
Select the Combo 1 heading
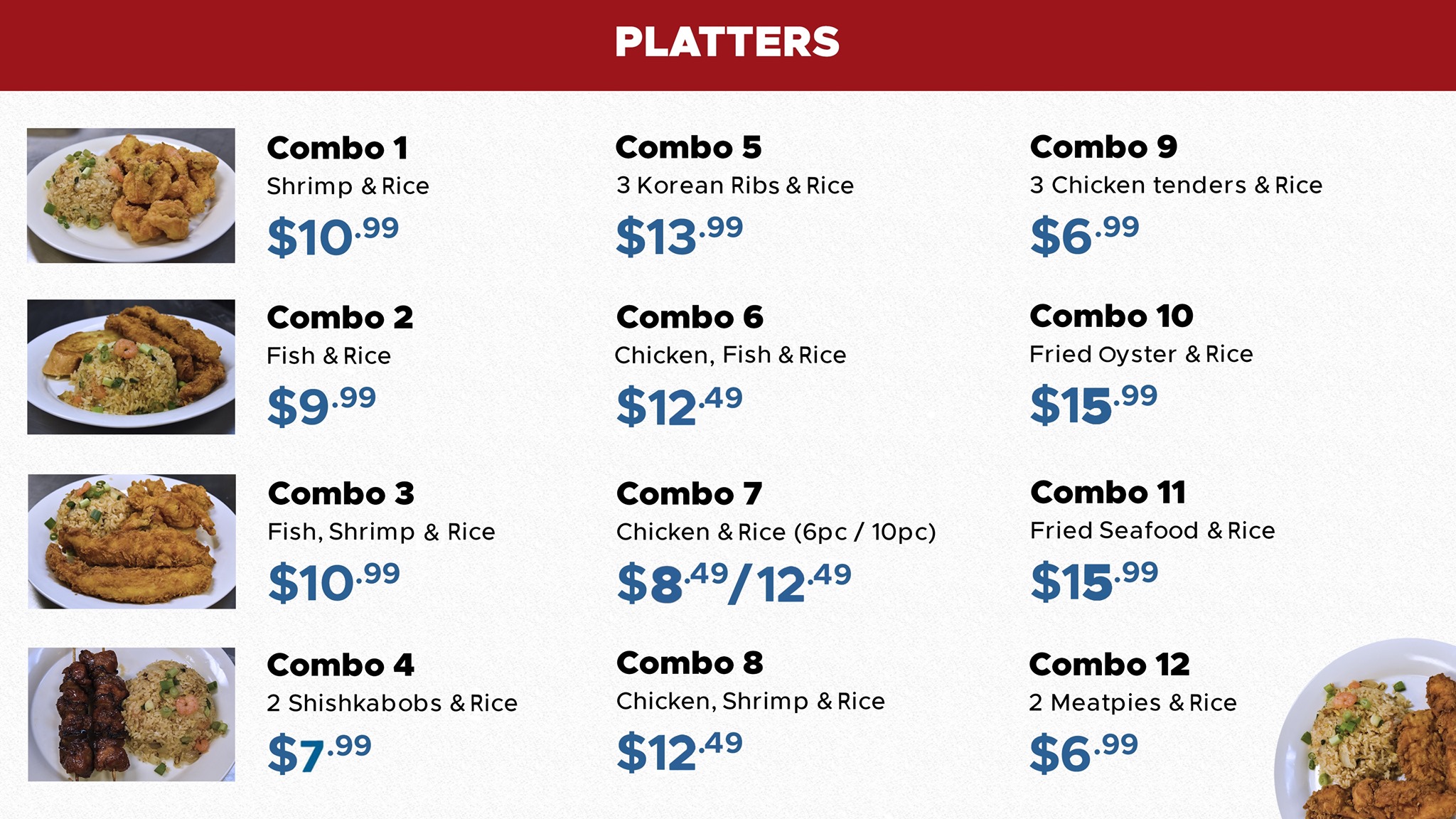tap(337, 149)
